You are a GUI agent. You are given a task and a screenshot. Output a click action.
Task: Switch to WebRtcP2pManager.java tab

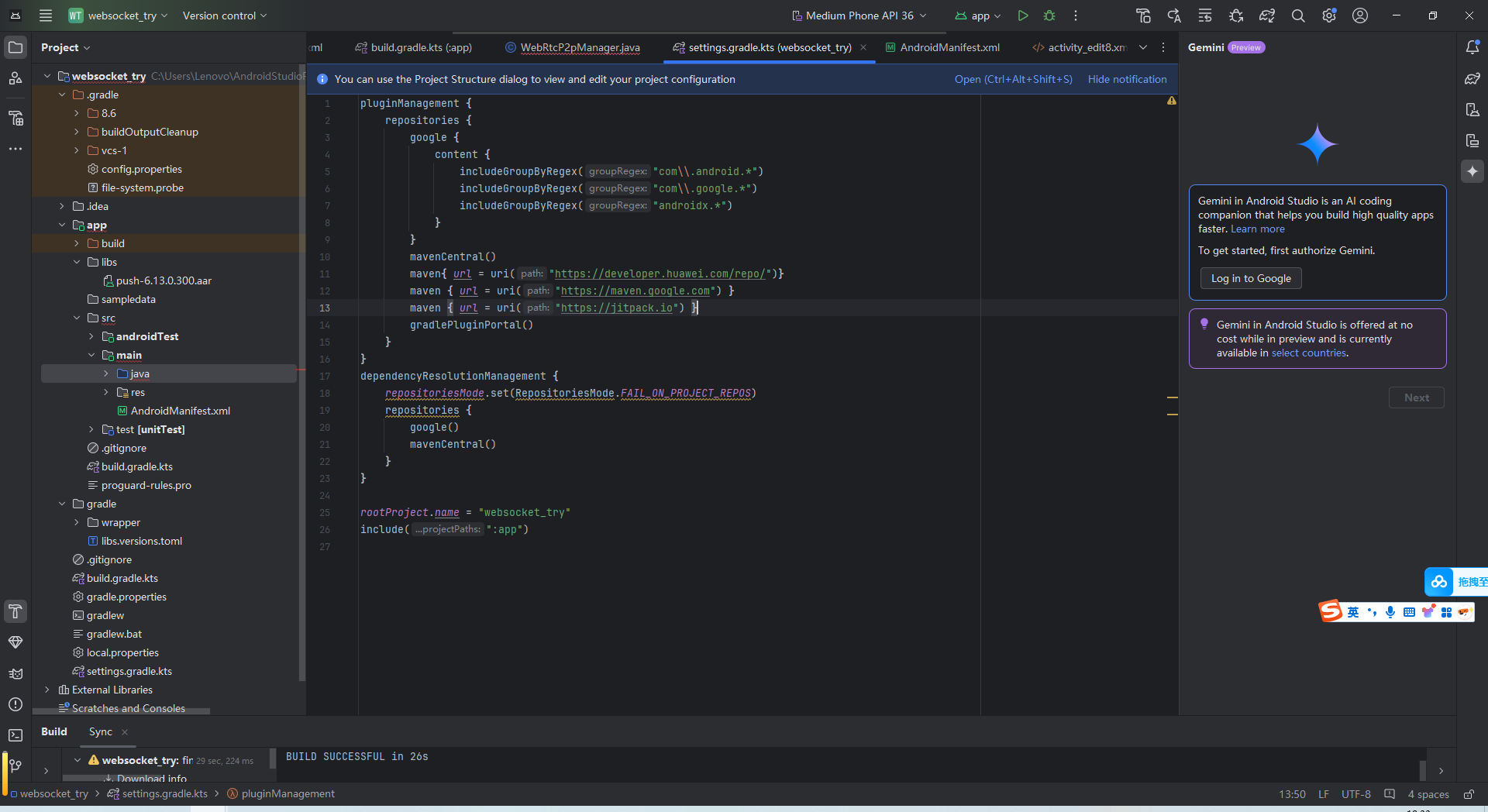(573, 47)
